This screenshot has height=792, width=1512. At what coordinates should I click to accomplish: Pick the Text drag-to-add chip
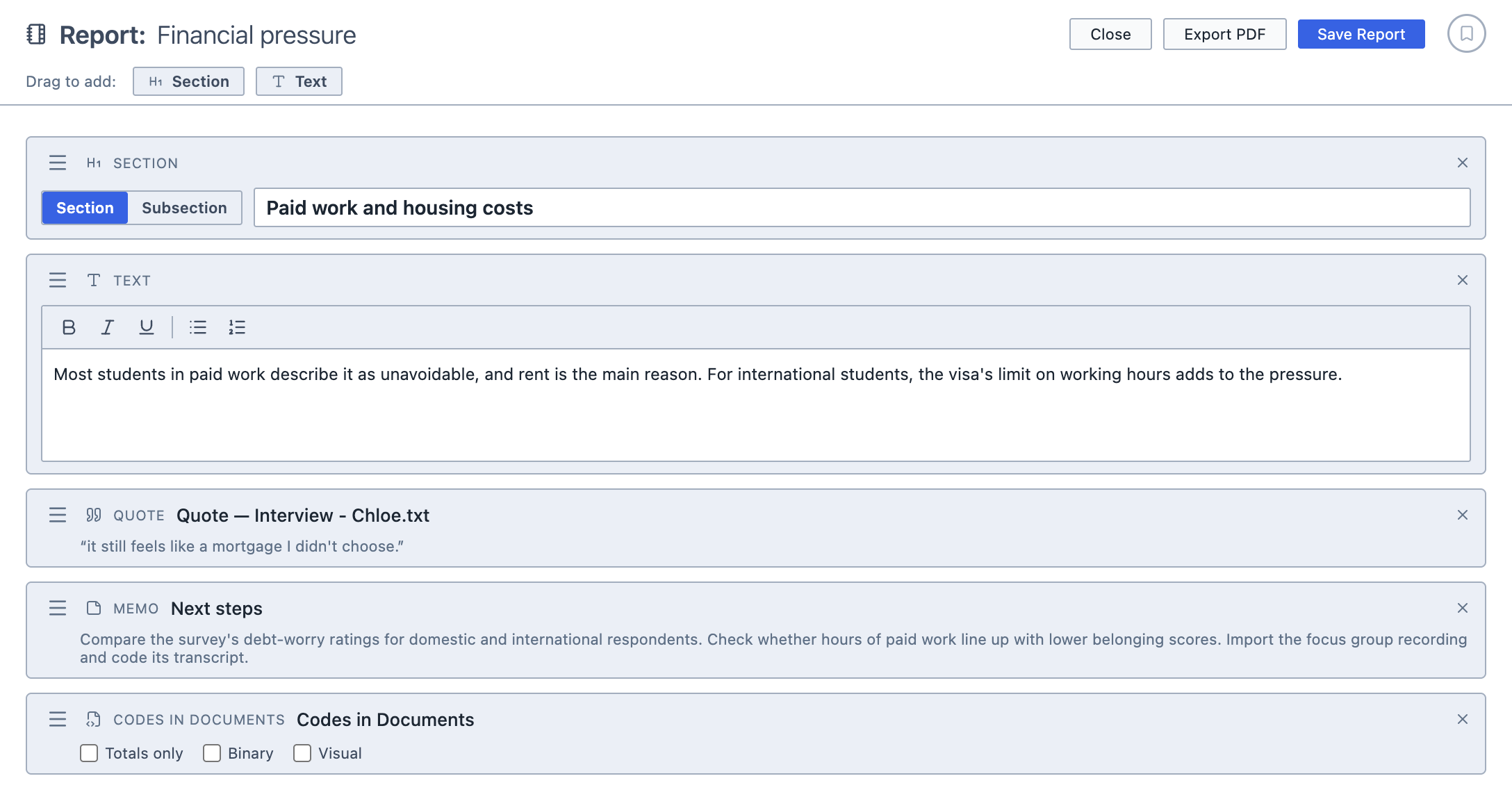tap(299, 81)
